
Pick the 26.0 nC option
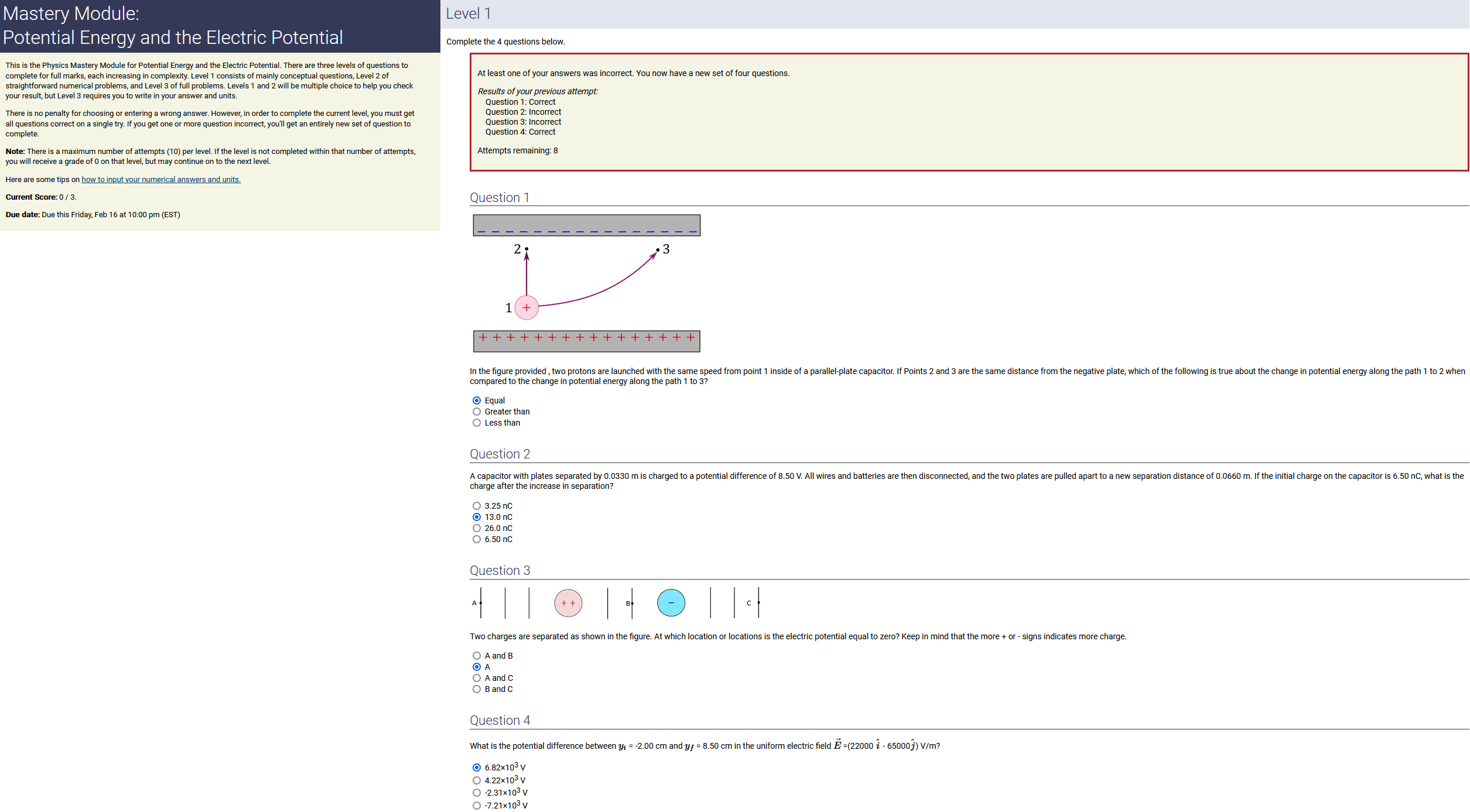(x=476, y=528)
